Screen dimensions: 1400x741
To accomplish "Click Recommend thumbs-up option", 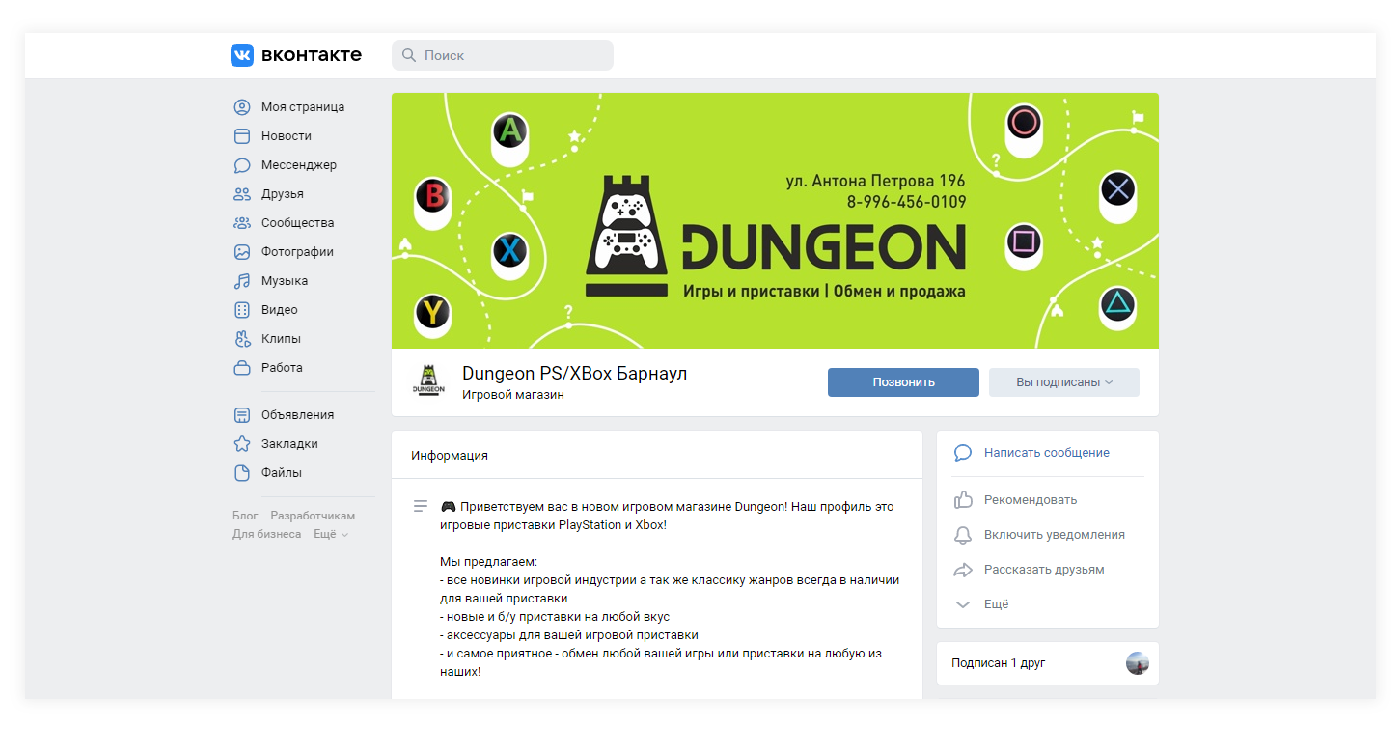I will 1030,500.
